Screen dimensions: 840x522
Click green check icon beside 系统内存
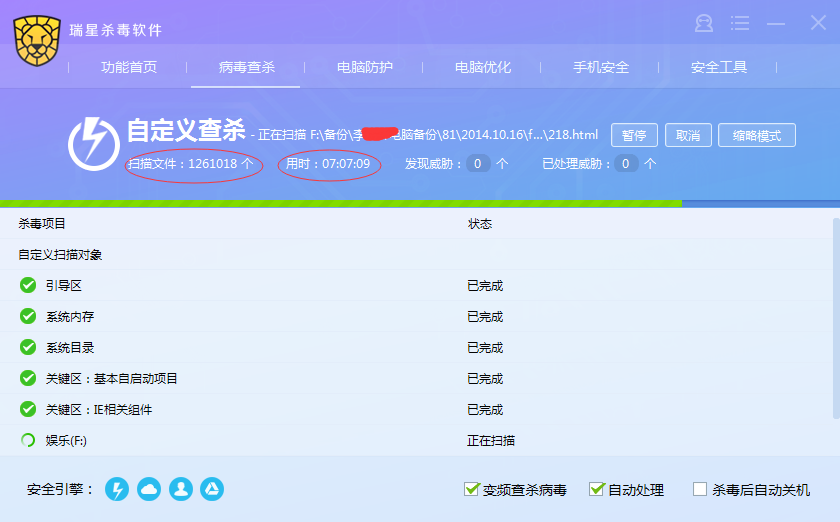pos(28,316)
